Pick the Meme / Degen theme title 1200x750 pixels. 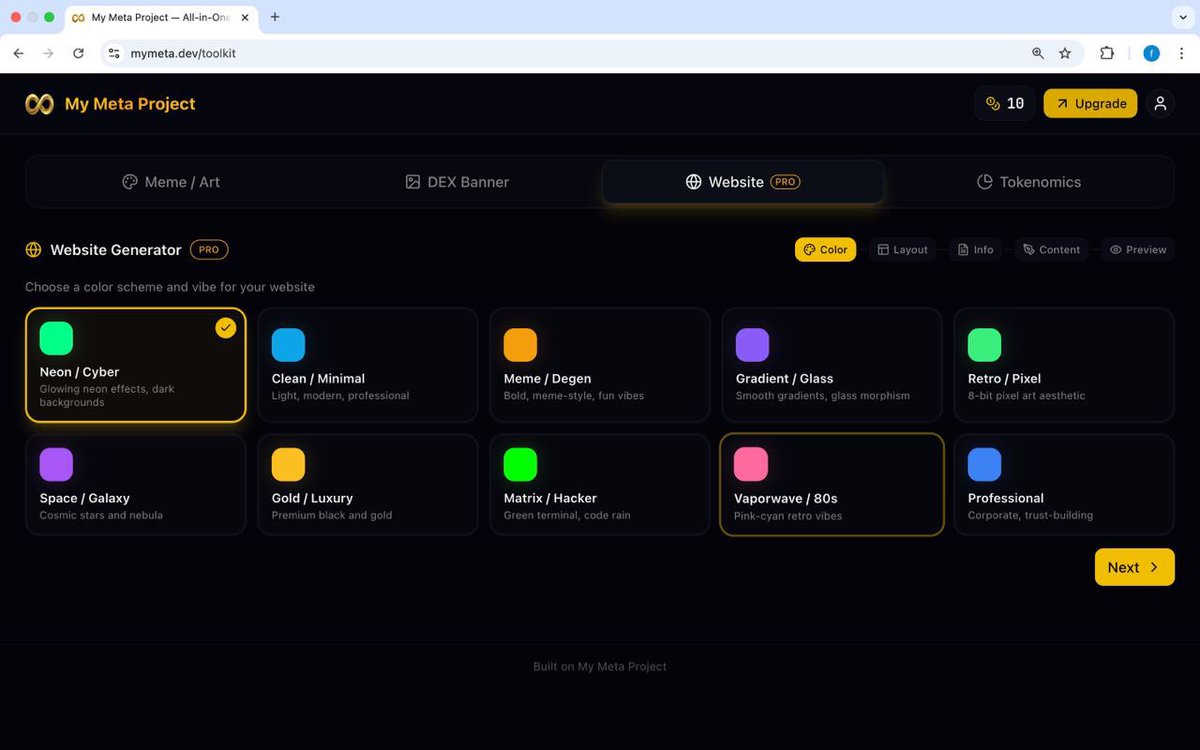(x=547, y=379)
